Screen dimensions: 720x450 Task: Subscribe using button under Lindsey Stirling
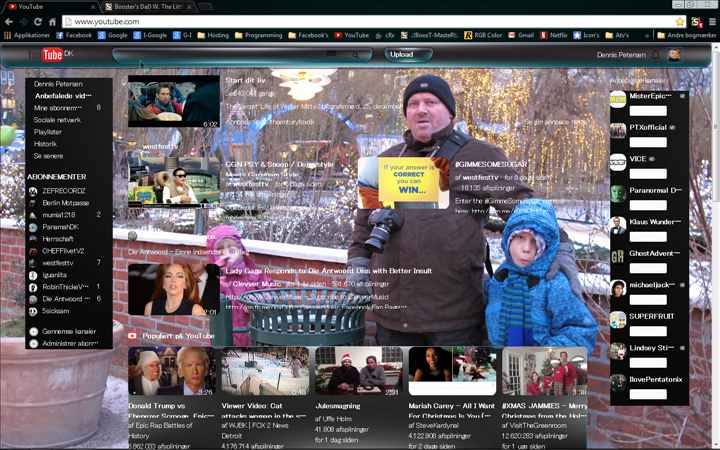(x=648, y=363)
